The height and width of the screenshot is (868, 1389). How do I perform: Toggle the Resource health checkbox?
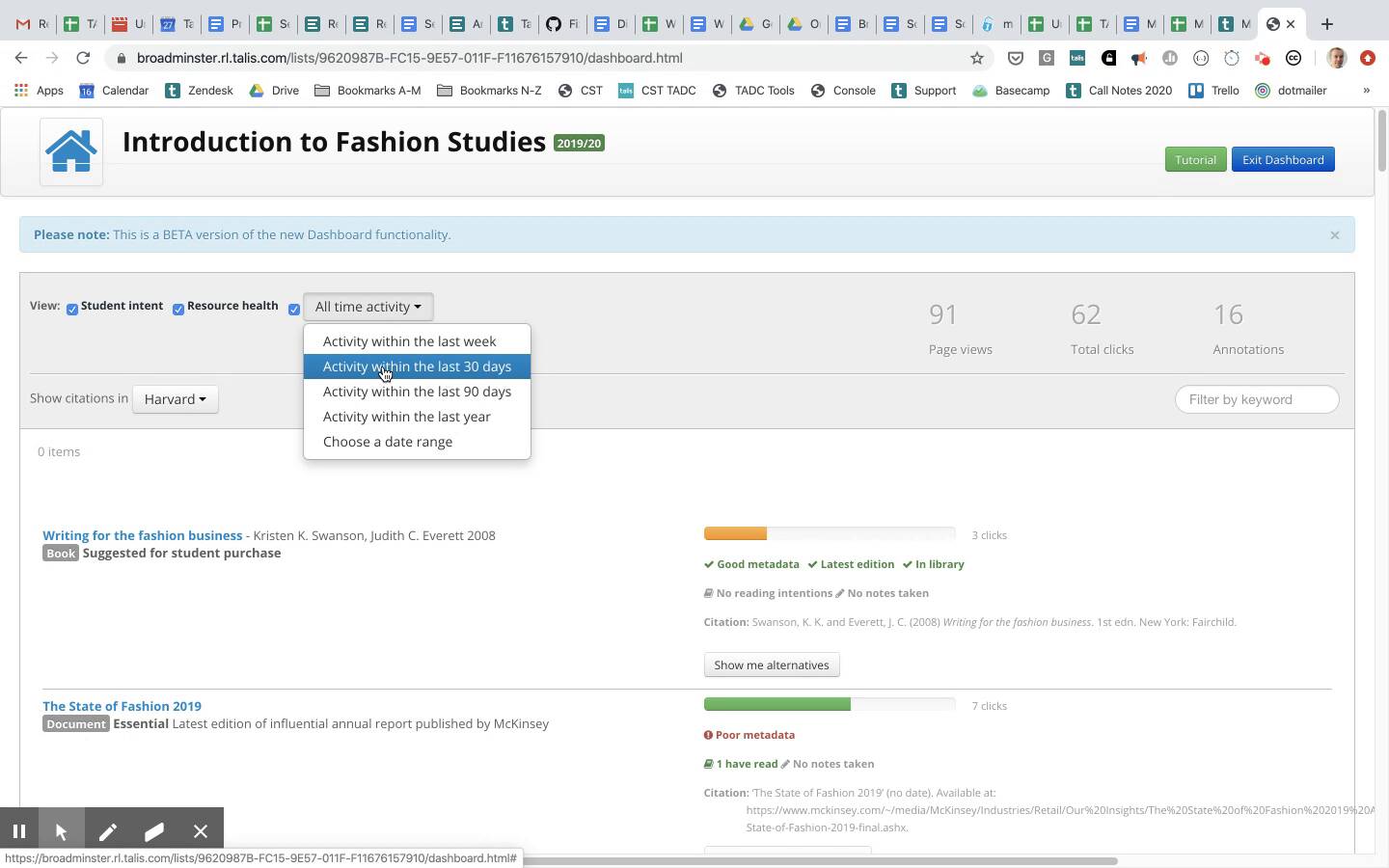click(x=178, y=310)
